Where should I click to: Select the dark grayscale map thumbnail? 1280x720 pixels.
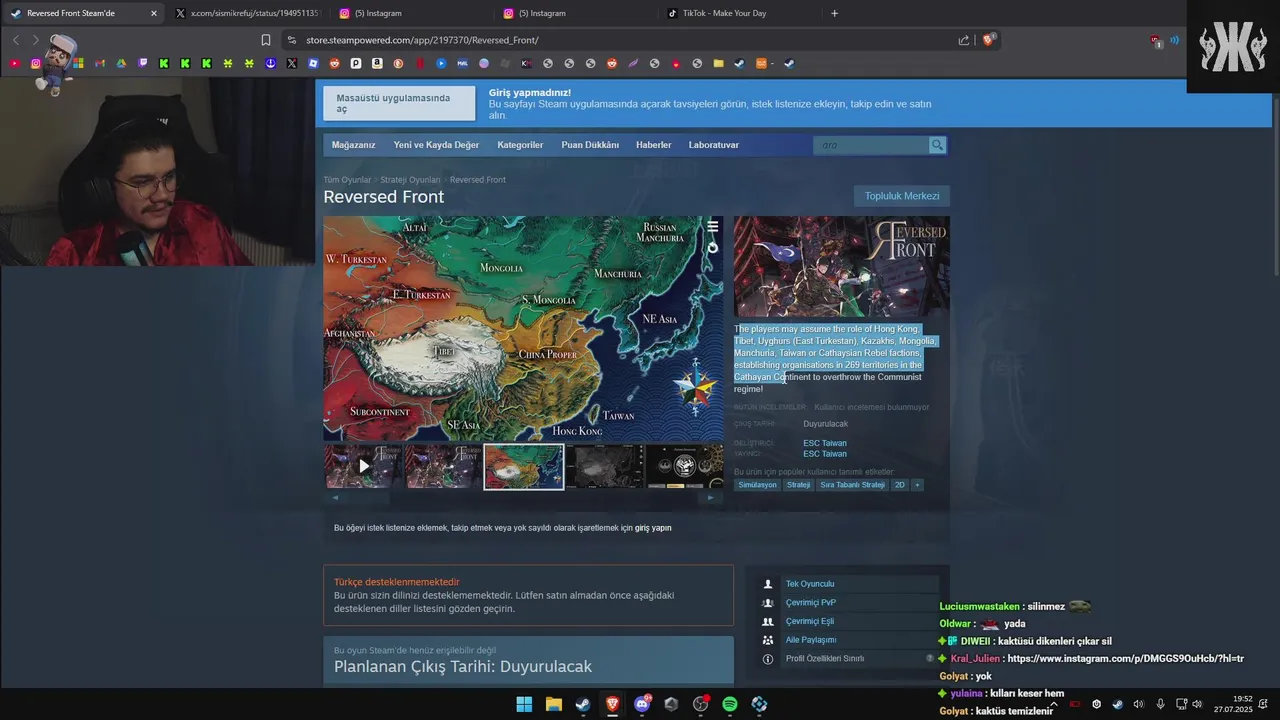(x=604, y=466)
